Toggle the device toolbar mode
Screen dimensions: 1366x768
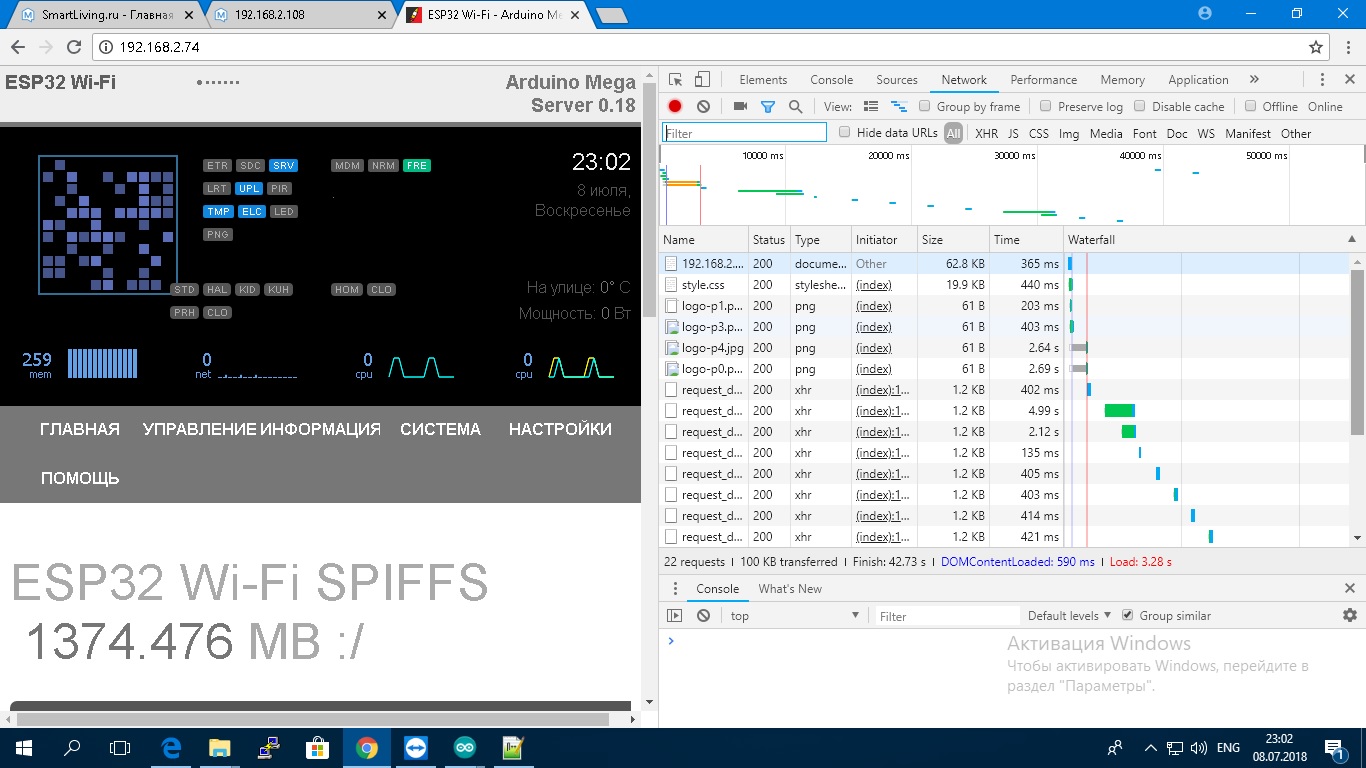(x=700, y=79)
